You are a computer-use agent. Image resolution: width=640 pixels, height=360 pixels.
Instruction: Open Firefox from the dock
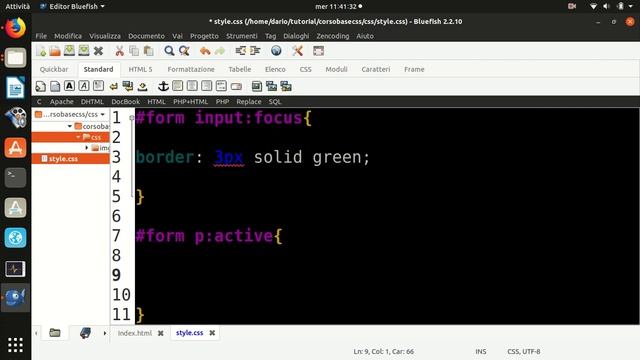pyautogui.click(x=16, y=28)
